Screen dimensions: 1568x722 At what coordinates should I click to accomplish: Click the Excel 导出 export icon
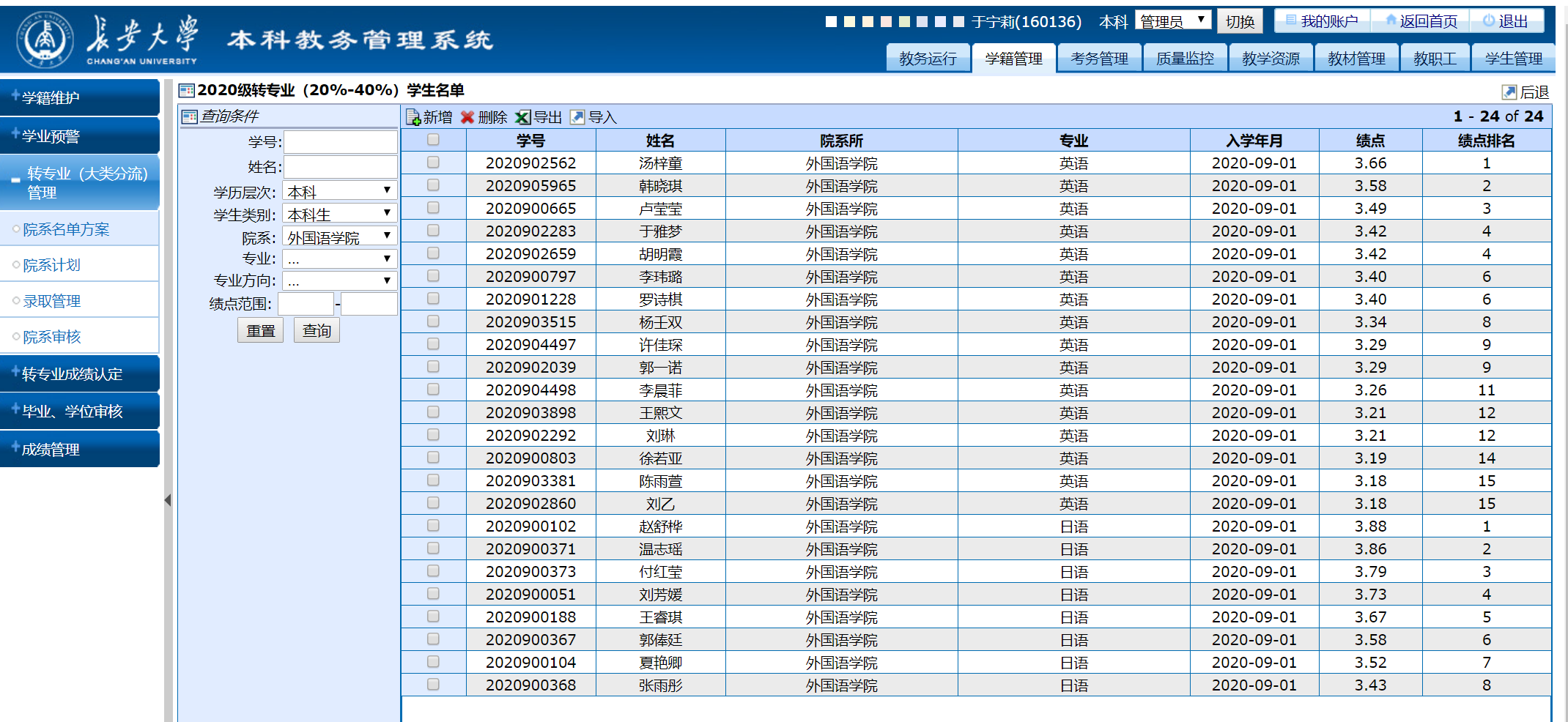(523, 118)
